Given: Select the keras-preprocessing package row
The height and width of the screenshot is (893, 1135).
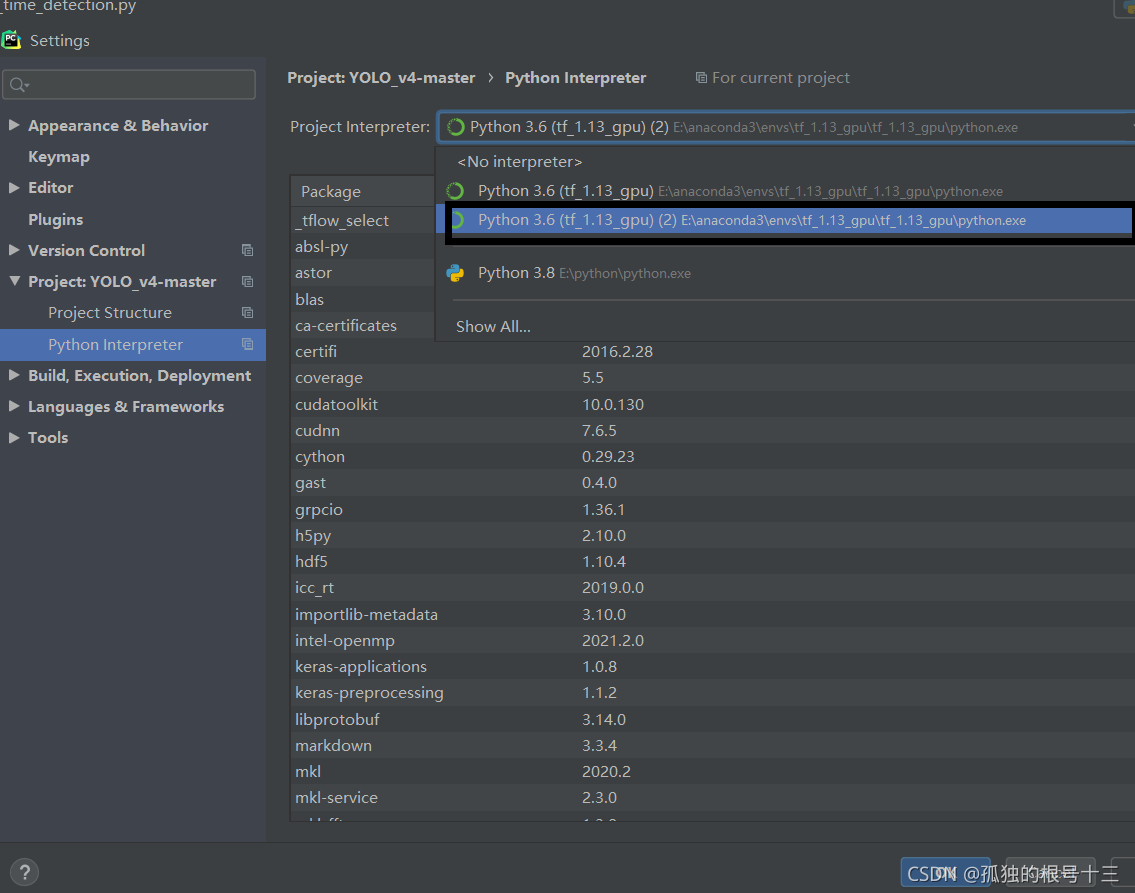Looking at the screenshot, I should (x=713, y=693).
